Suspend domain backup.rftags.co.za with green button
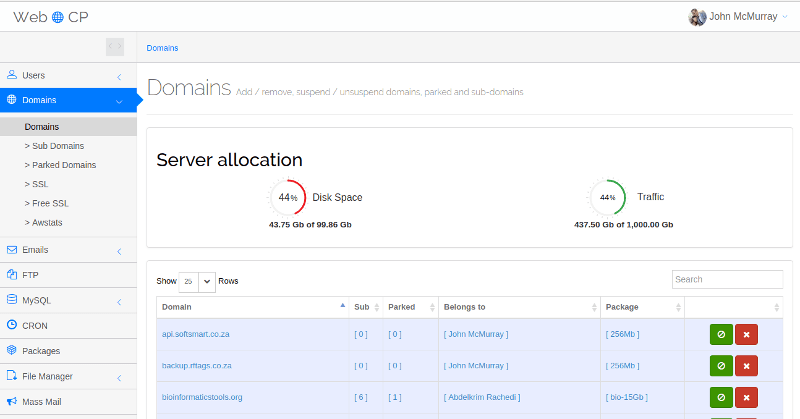800x419 pixels. (x=721, y=366)
